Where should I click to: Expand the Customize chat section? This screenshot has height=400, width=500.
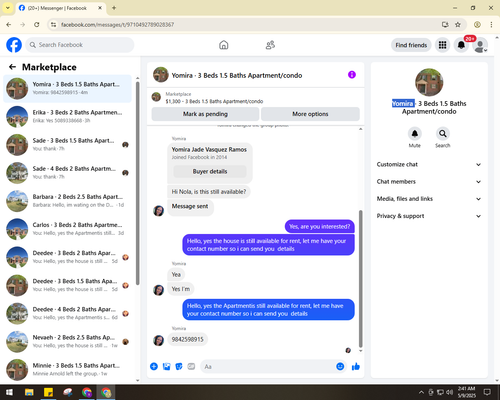tap(429, 164)
